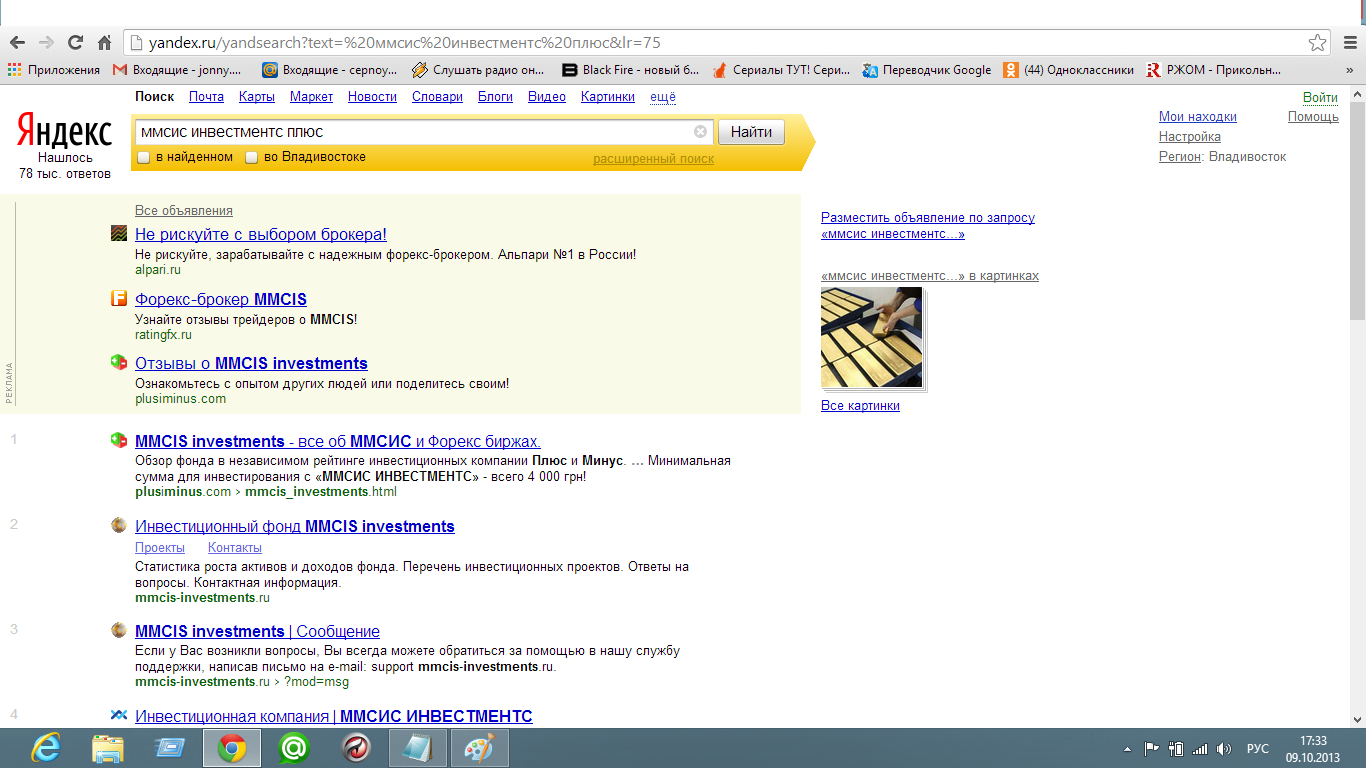The width and height of the screenshot is (1366, 768).
Task: Open 'Все объявления' link
Action: point(184,211)
